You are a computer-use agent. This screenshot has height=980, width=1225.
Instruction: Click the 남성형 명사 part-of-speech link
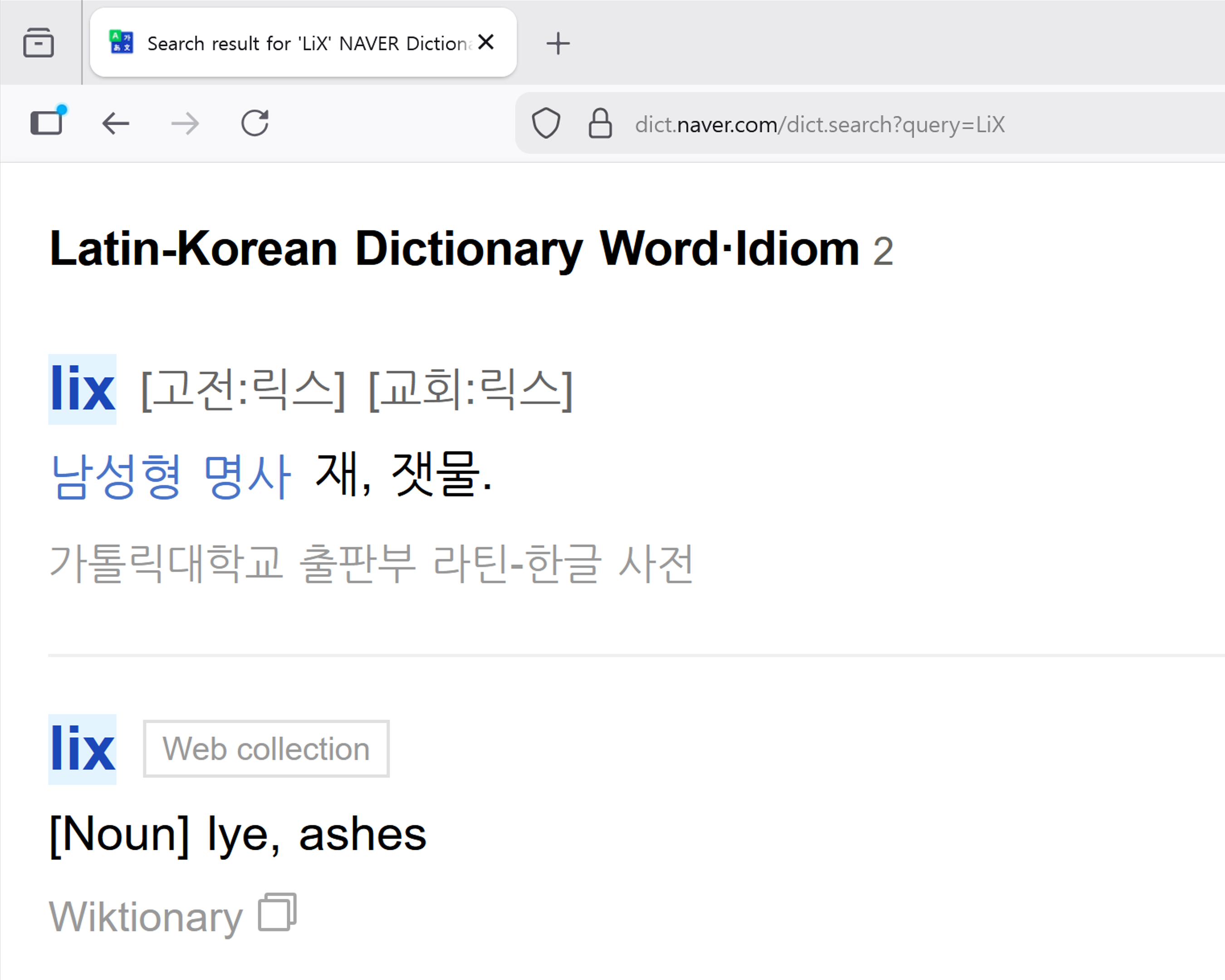pyautogui.click(x=171, y=476)
